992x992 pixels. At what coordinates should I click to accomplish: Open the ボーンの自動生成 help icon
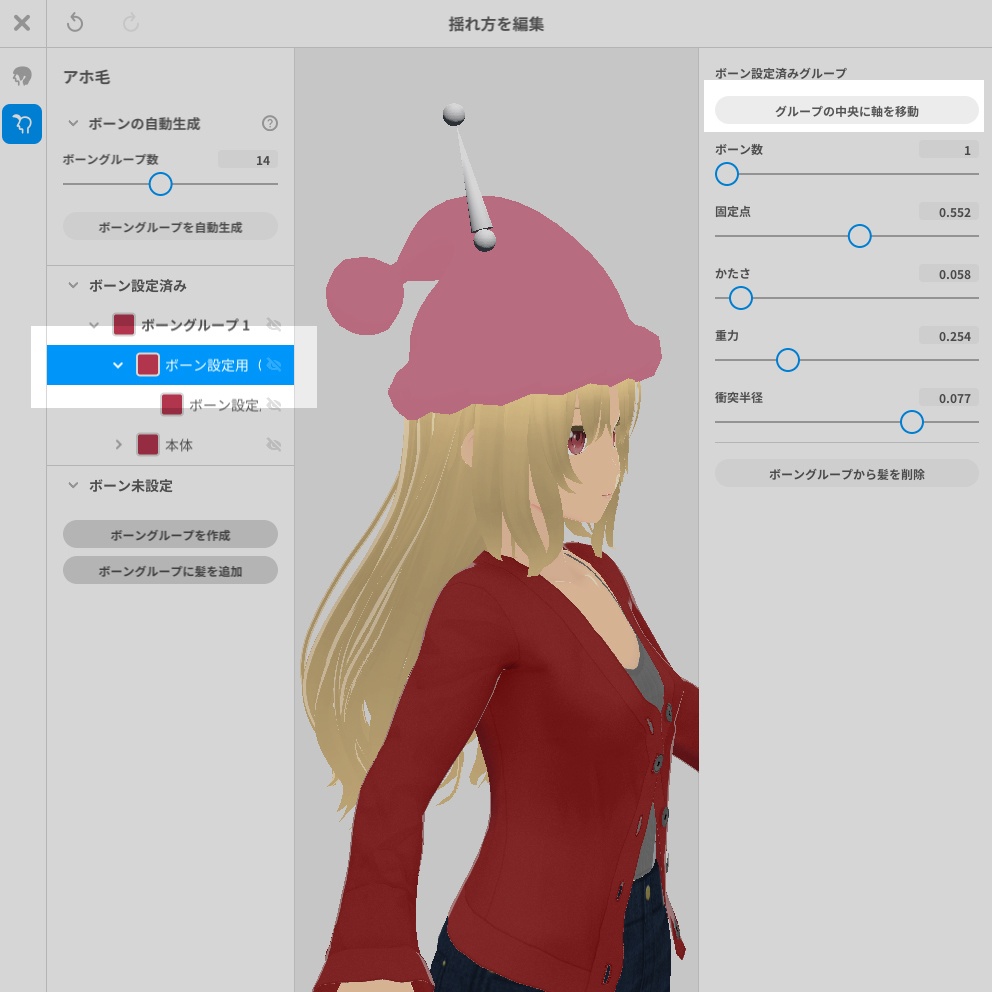click(x=269, y=123)
